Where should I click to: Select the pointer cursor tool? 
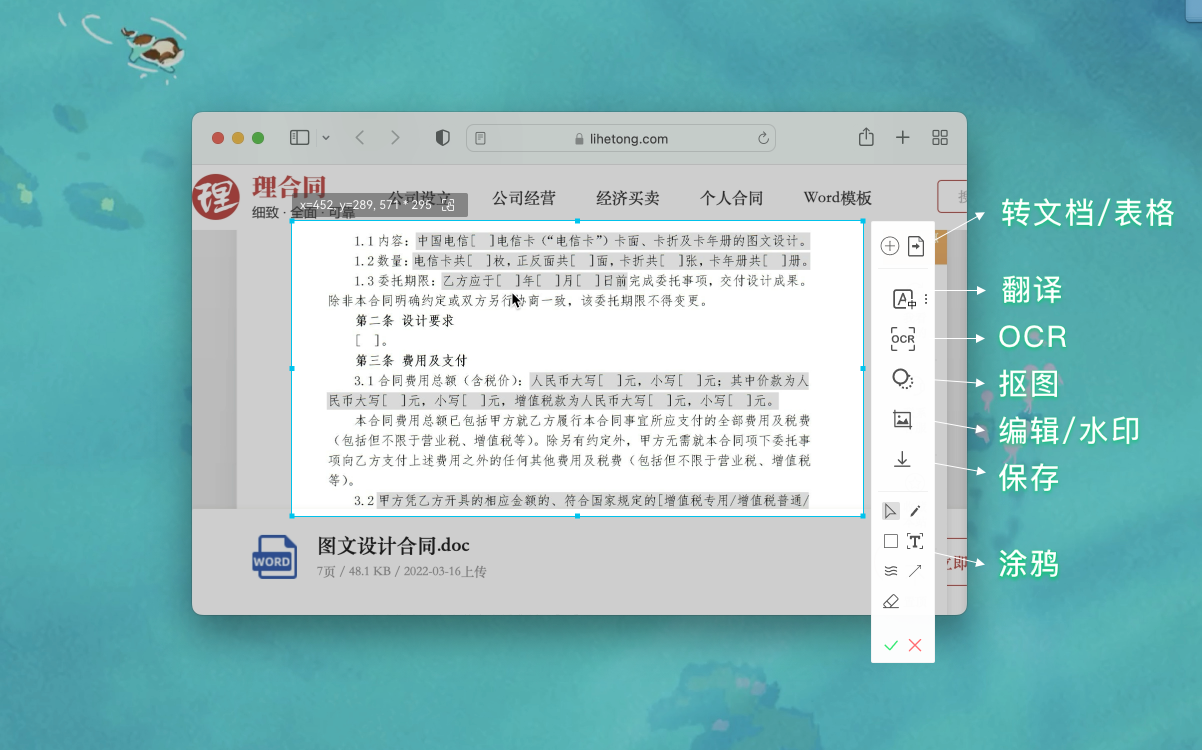(x=891, y=511)
